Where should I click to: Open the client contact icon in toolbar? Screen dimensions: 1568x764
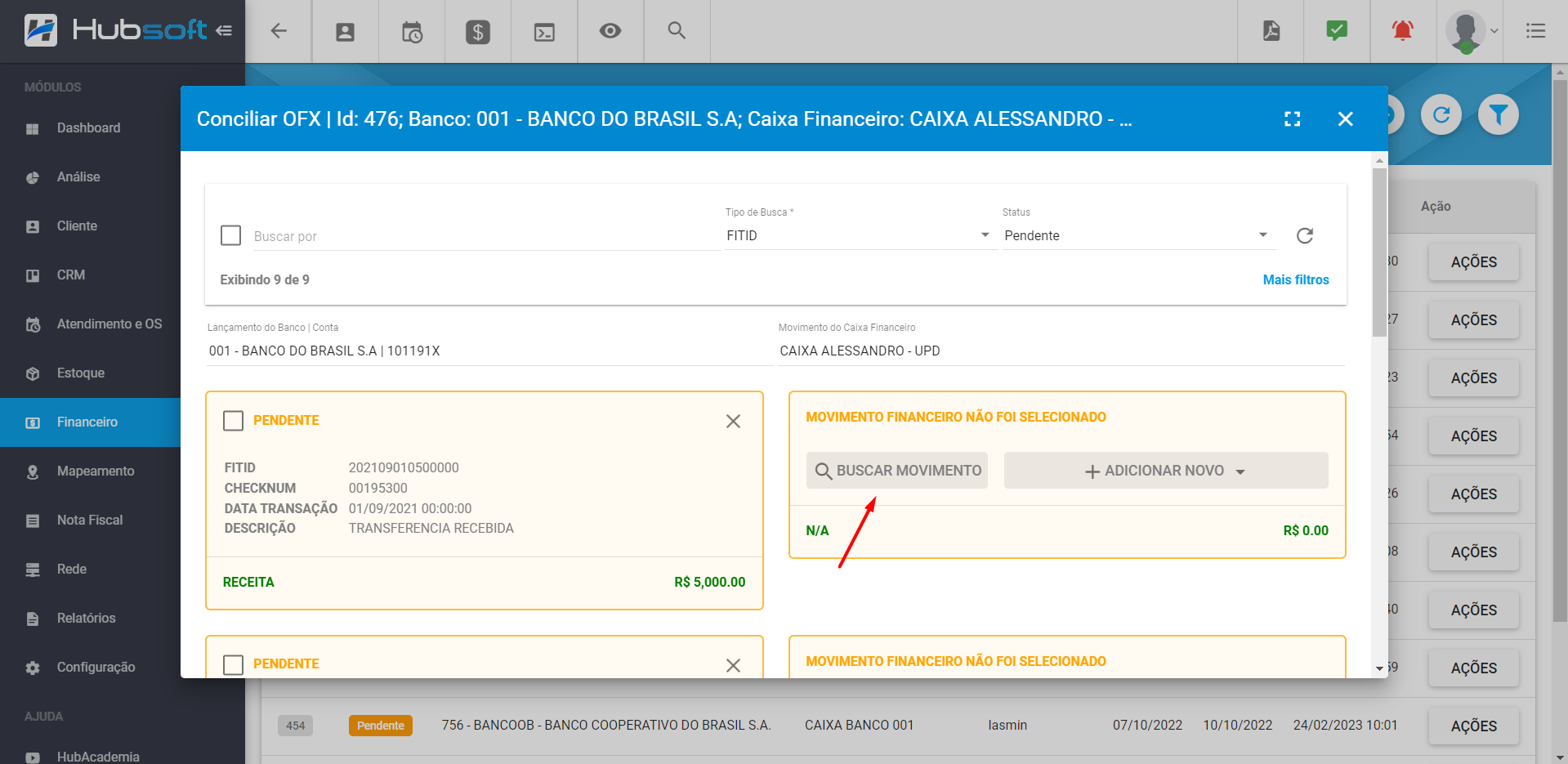pos(346,32)
